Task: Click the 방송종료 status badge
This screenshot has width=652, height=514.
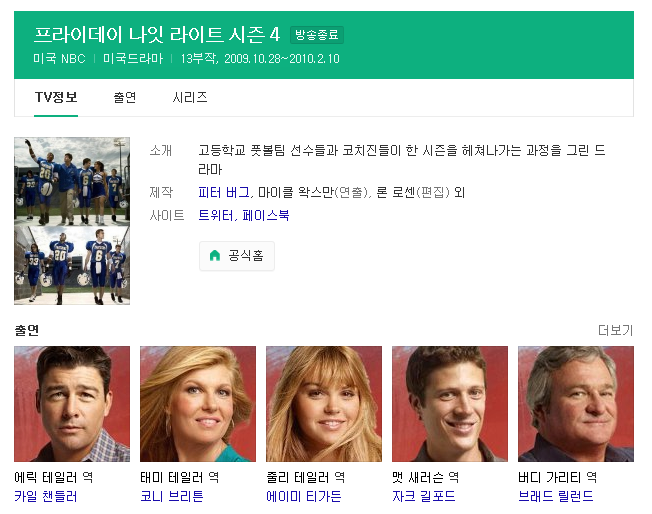Action: 317,35
